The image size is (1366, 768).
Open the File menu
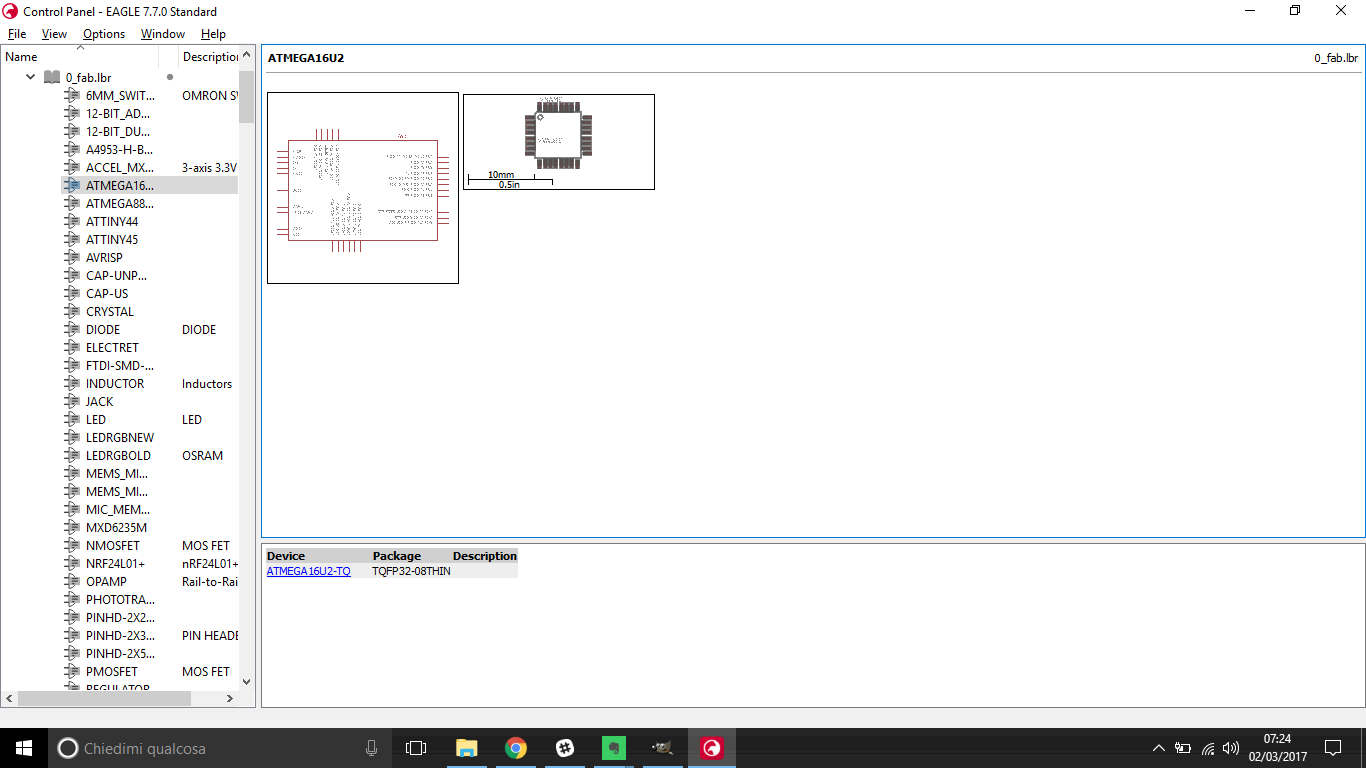coord(17,33)
